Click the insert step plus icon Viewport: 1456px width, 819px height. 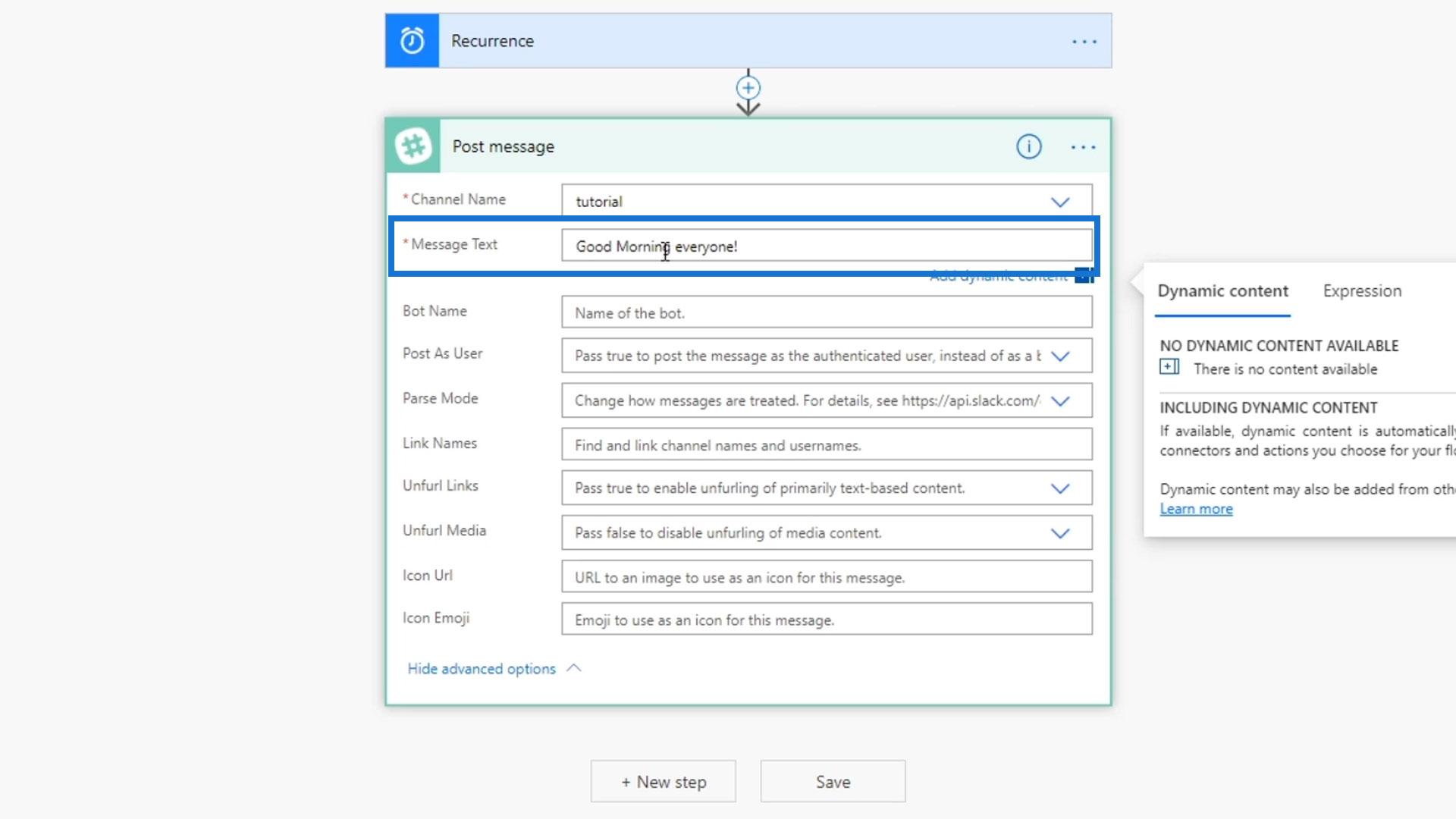[x=748, y=88]
